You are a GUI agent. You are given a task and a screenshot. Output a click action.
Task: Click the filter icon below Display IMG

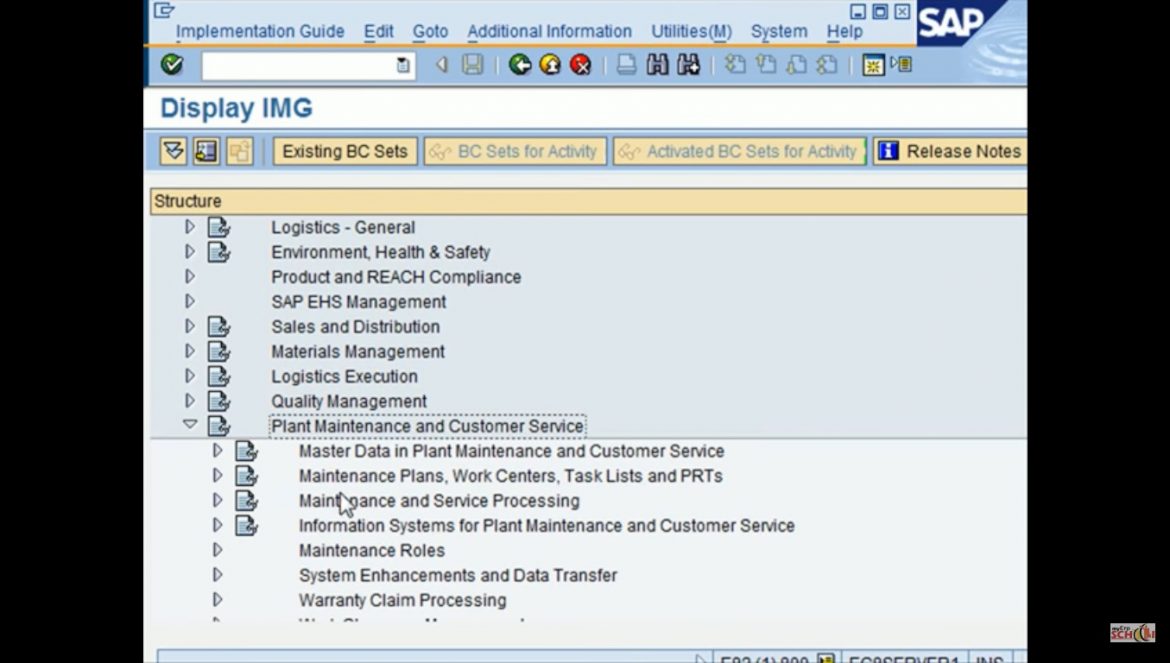[x=171, y=151]
